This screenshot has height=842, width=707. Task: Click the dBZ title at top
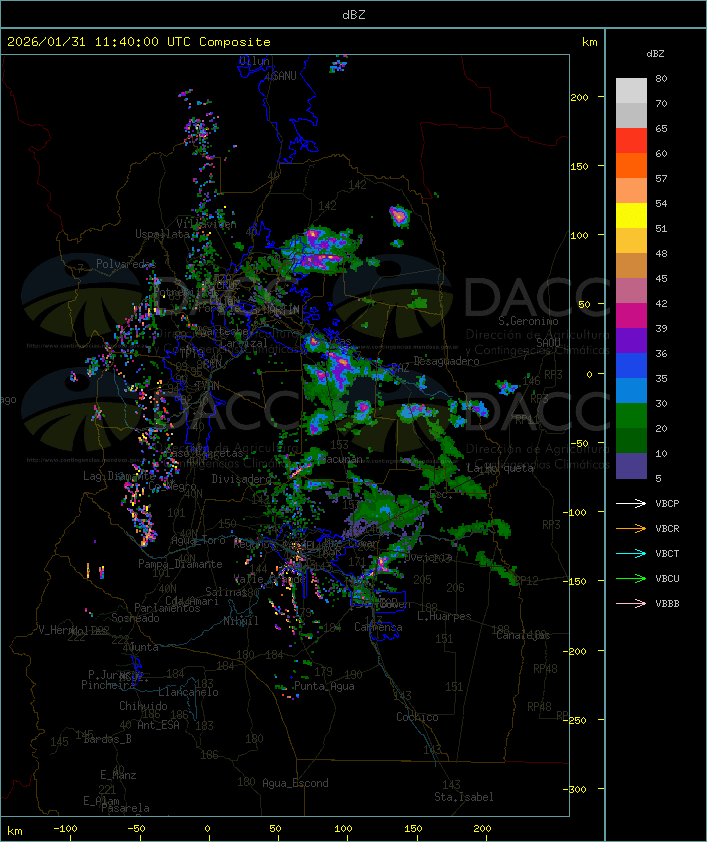click(353, 14)
